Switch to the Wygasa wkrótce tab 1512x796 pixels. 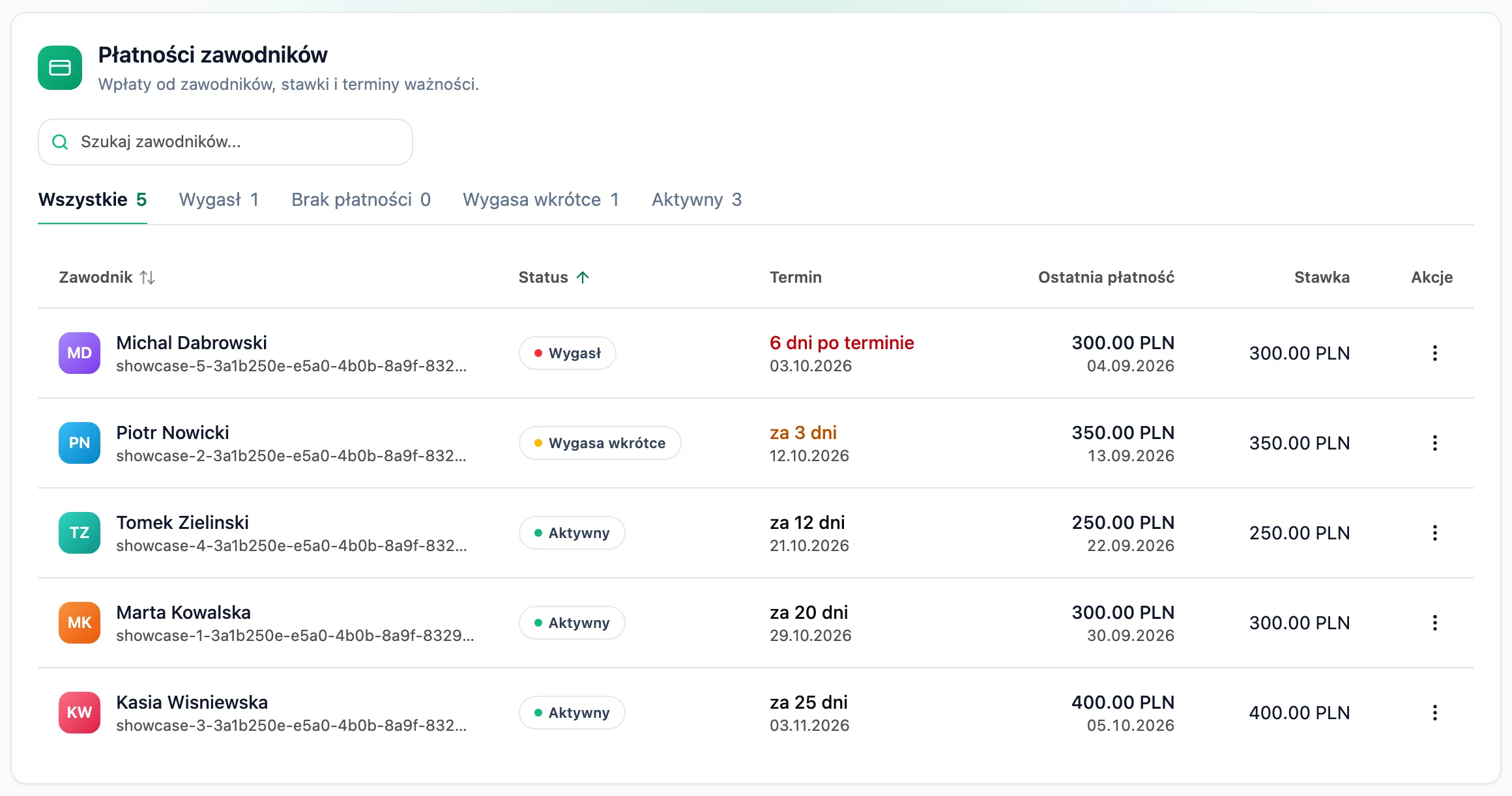pyautogui.click(x=541, y=199)
